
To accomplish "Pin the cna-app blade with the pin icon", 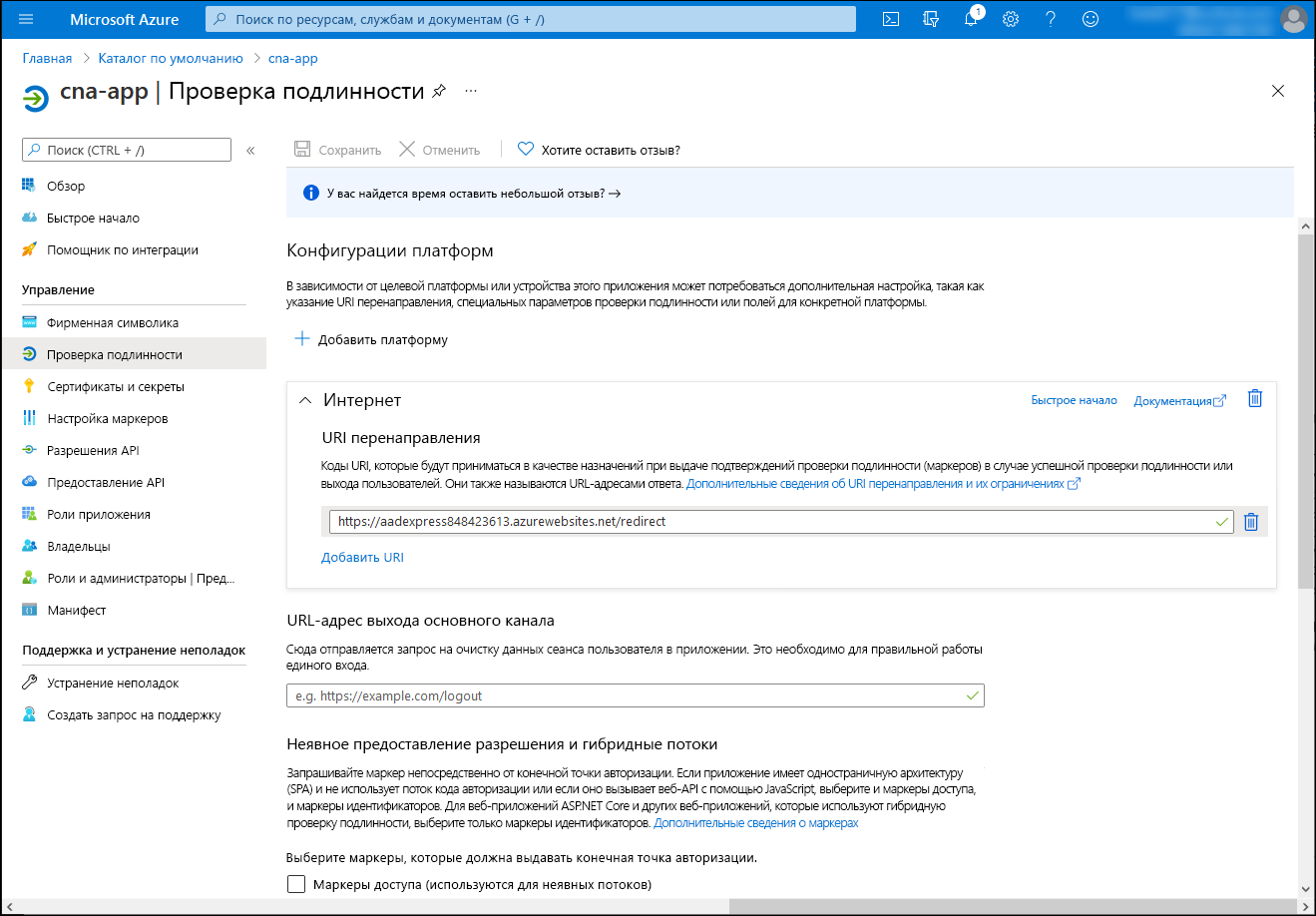I will (x=439, y=91).
